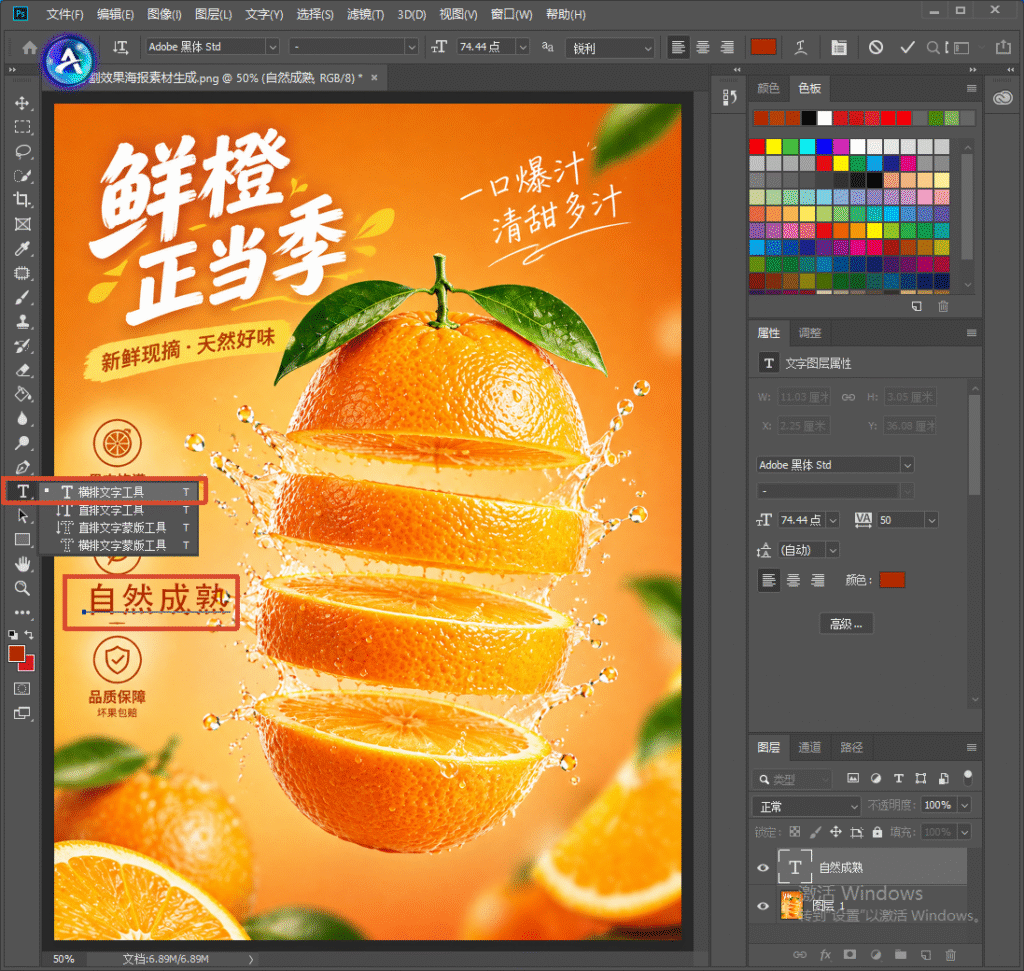Toggle lock transparent pixels
The height and width of the screenshot is (971, 1024).
(795, 832)
